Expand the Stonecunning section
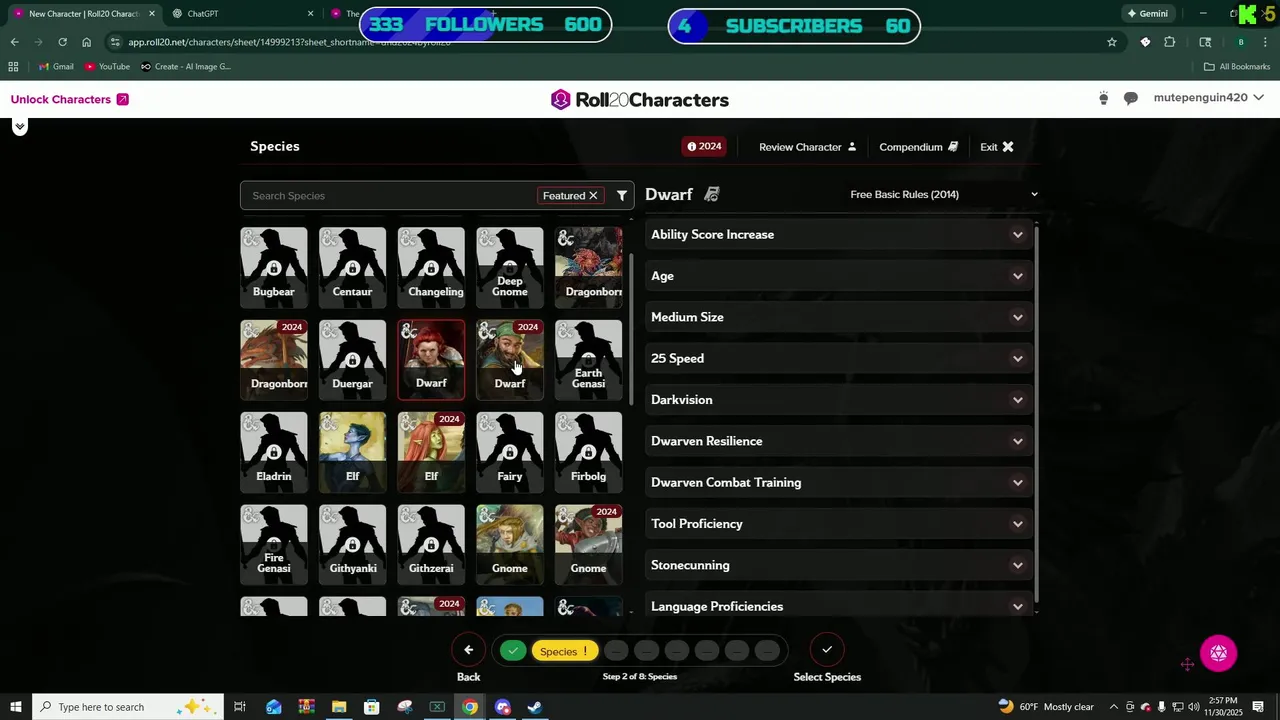This screenshot has height=720, width=1280. pyautogui.click(x=839, y=565)
